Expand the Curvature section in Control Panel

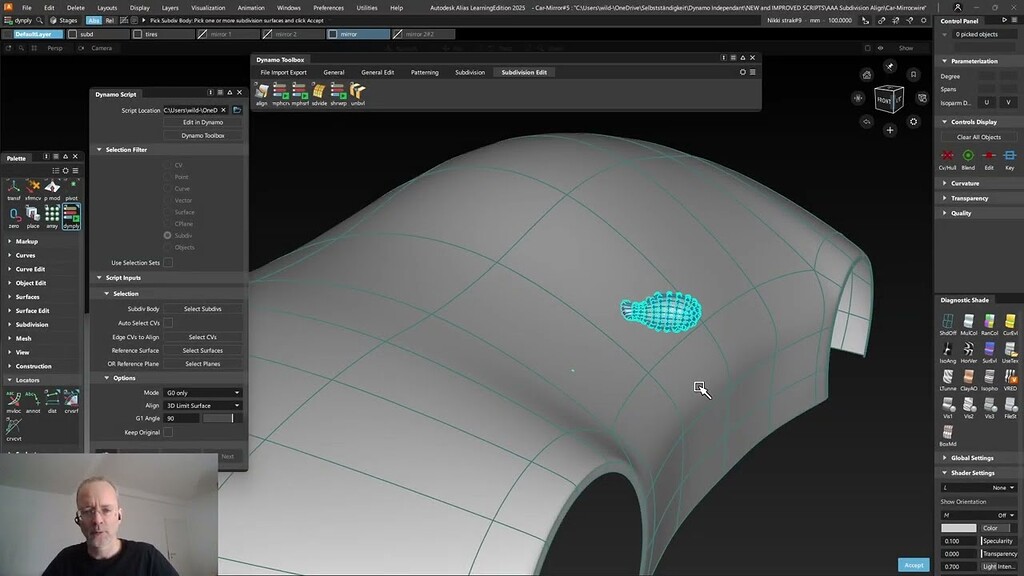pos(965,183)
